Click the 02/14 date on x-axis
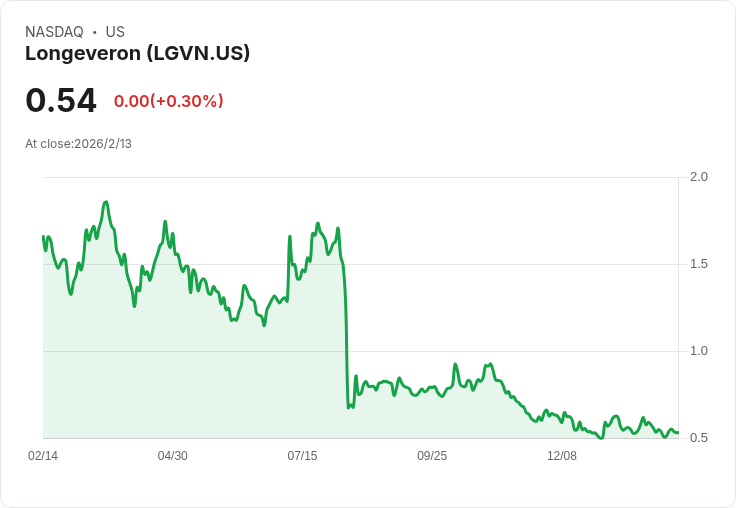The width and height of the screenshot is (736, 508). (43, 456)
